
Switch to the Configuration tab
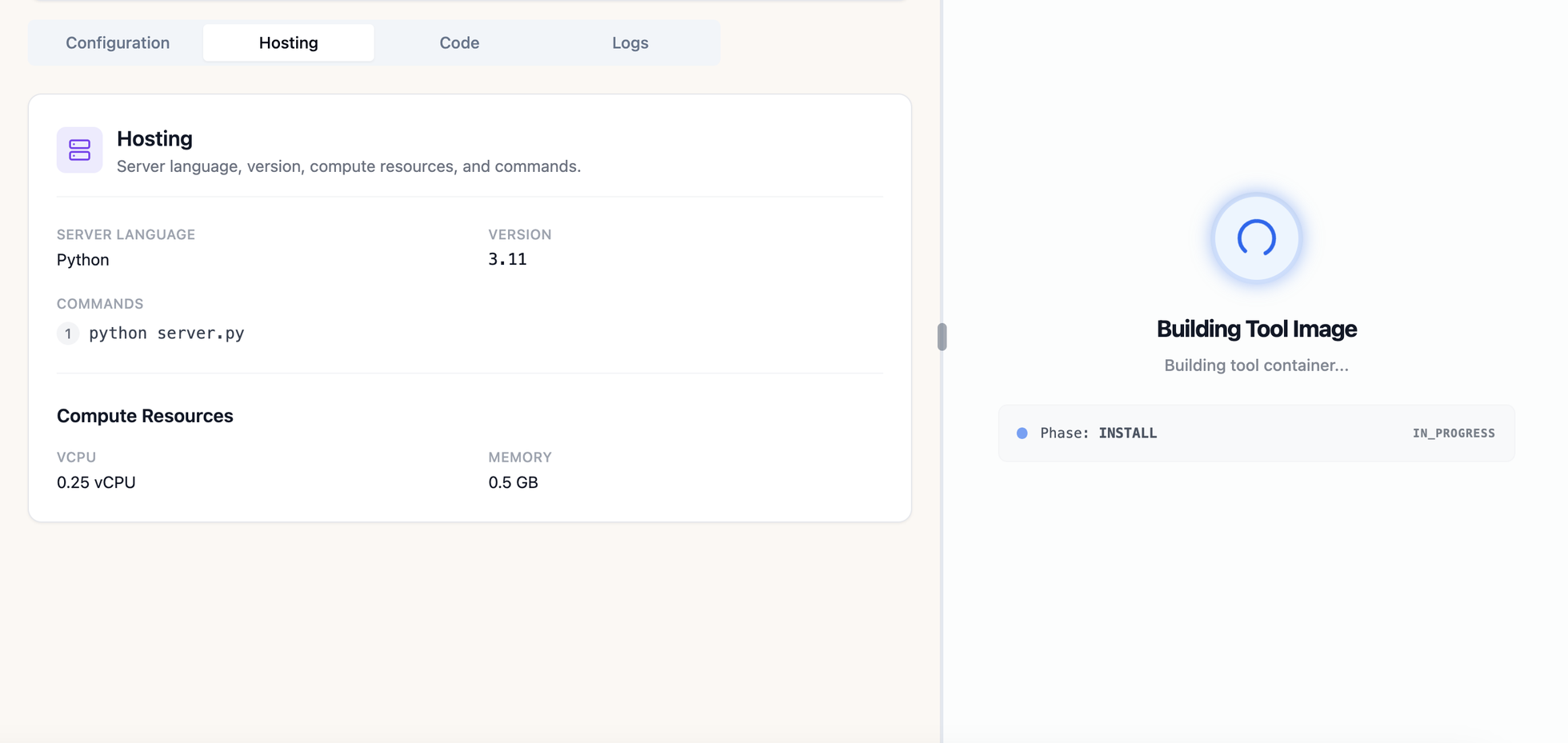(118, 43)
